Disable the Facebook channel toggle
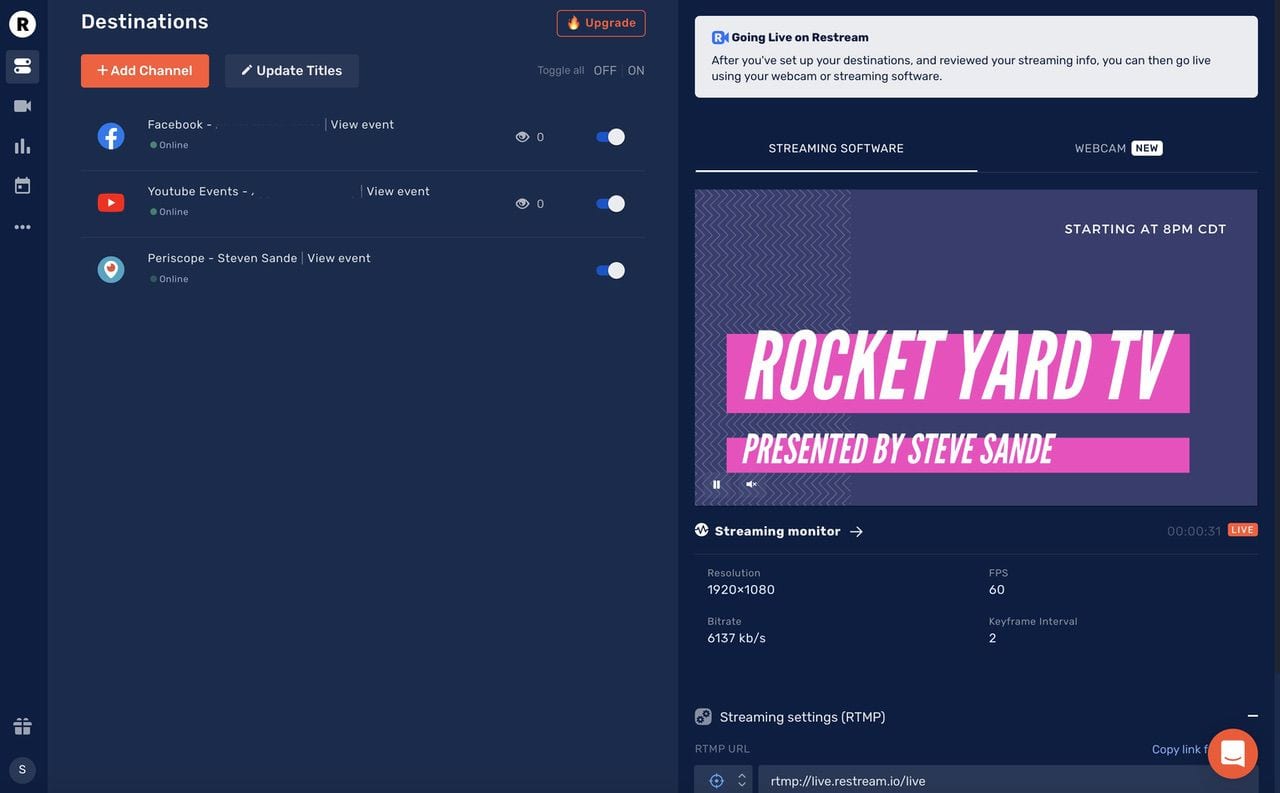 pyautogui.click(x=610, y=137)
